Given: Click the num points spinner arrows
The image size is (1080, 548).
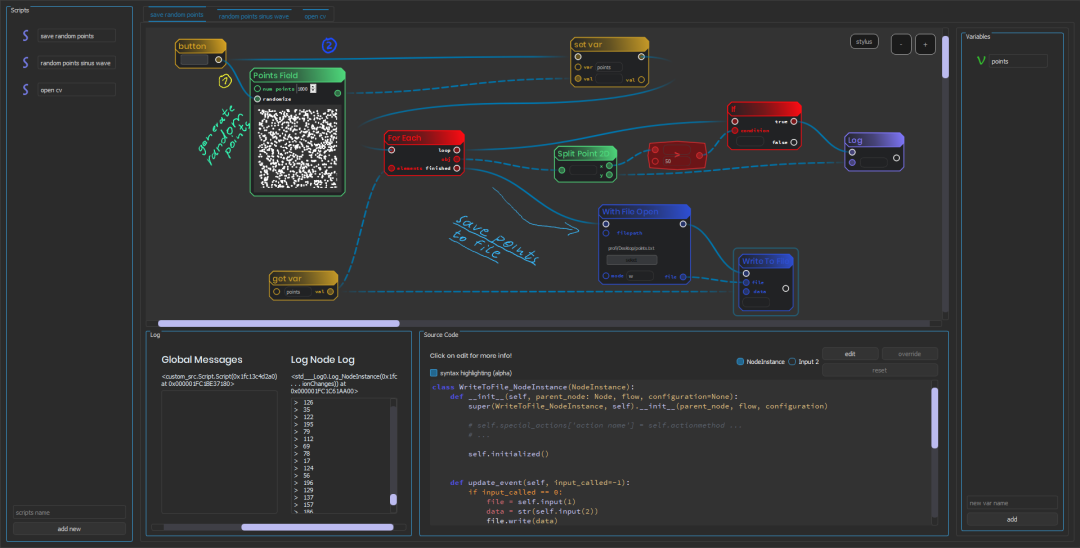Looking at the screenshot, I should click(x=313, y=88).
